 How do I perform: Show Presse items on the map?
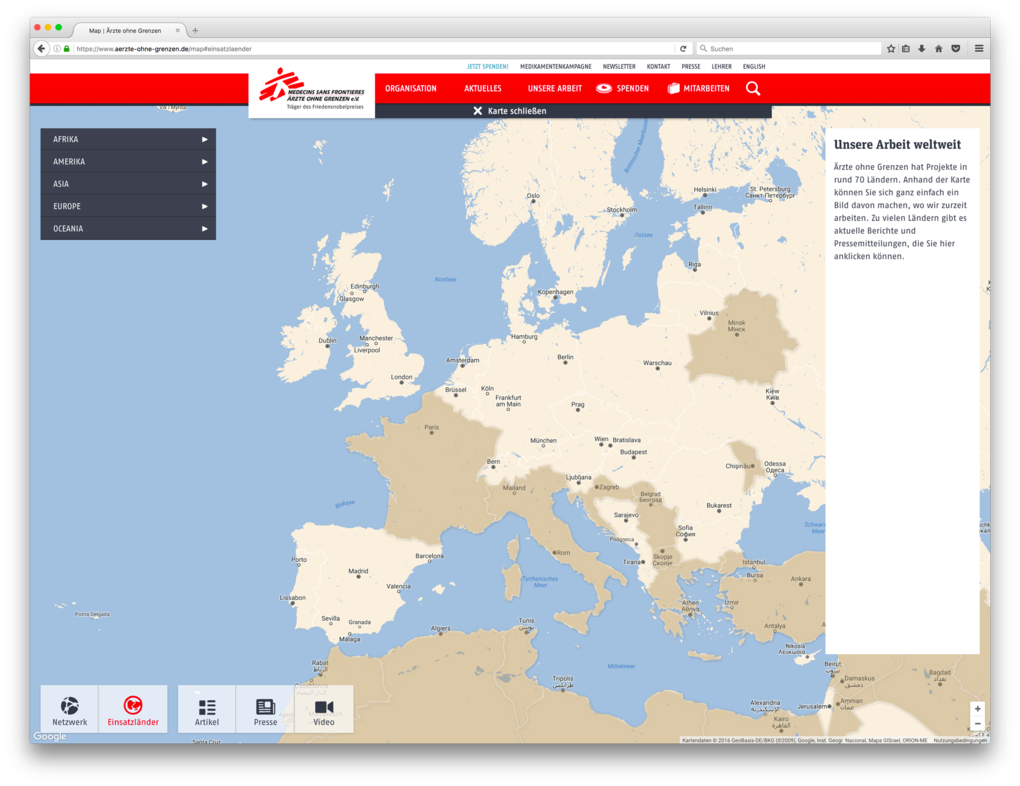click(265, 710)
